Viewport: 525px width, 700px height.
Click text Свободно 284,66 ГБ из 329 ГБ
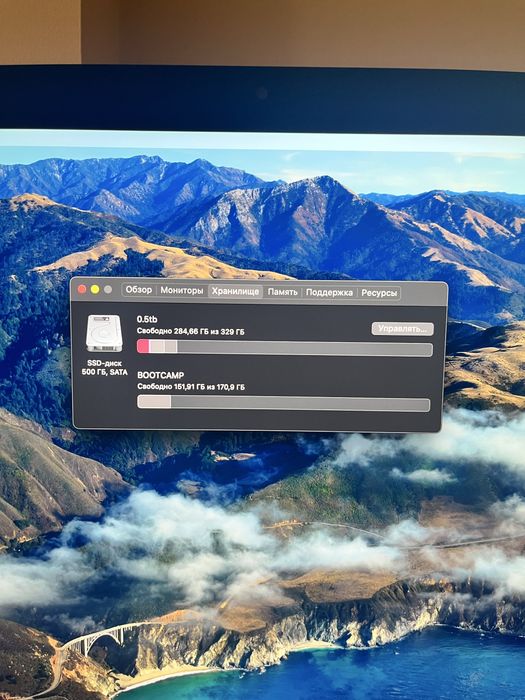[x=191, y=331]
